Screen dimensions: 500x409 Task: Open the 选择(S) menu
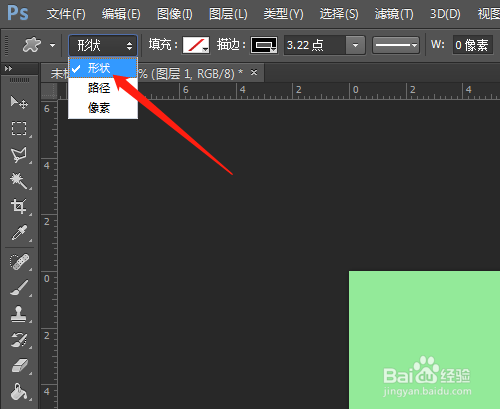[339, 14]
